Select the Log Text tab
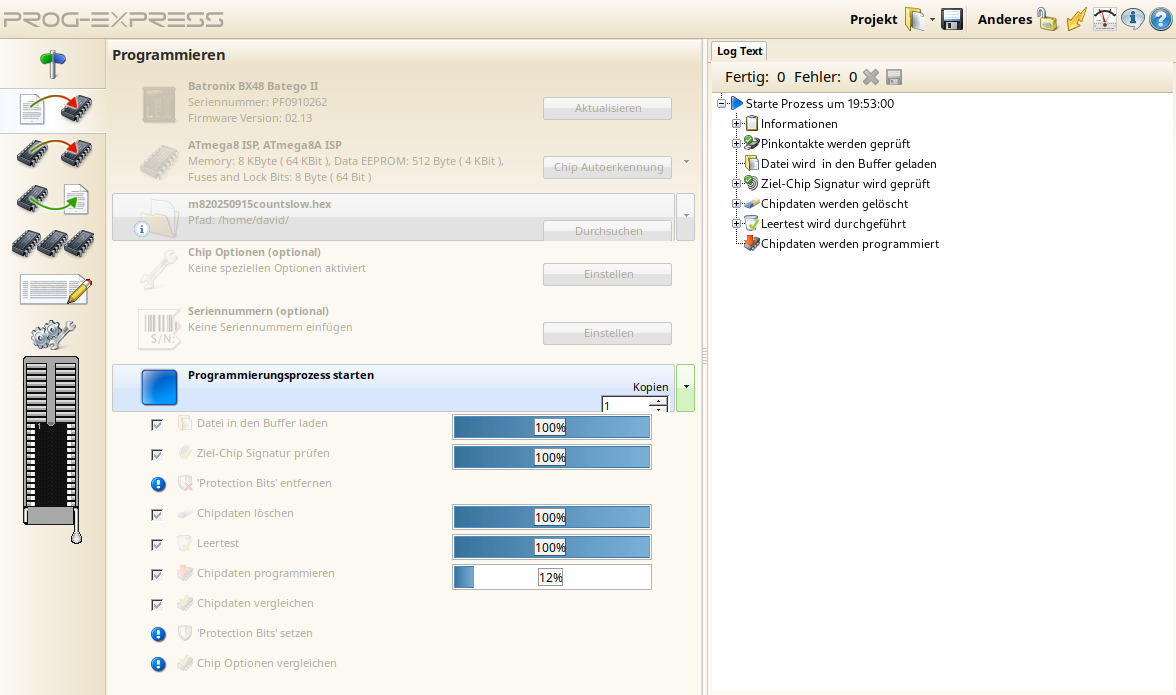The height and width of the screenshot is (695, 1176). coord(739,51)
